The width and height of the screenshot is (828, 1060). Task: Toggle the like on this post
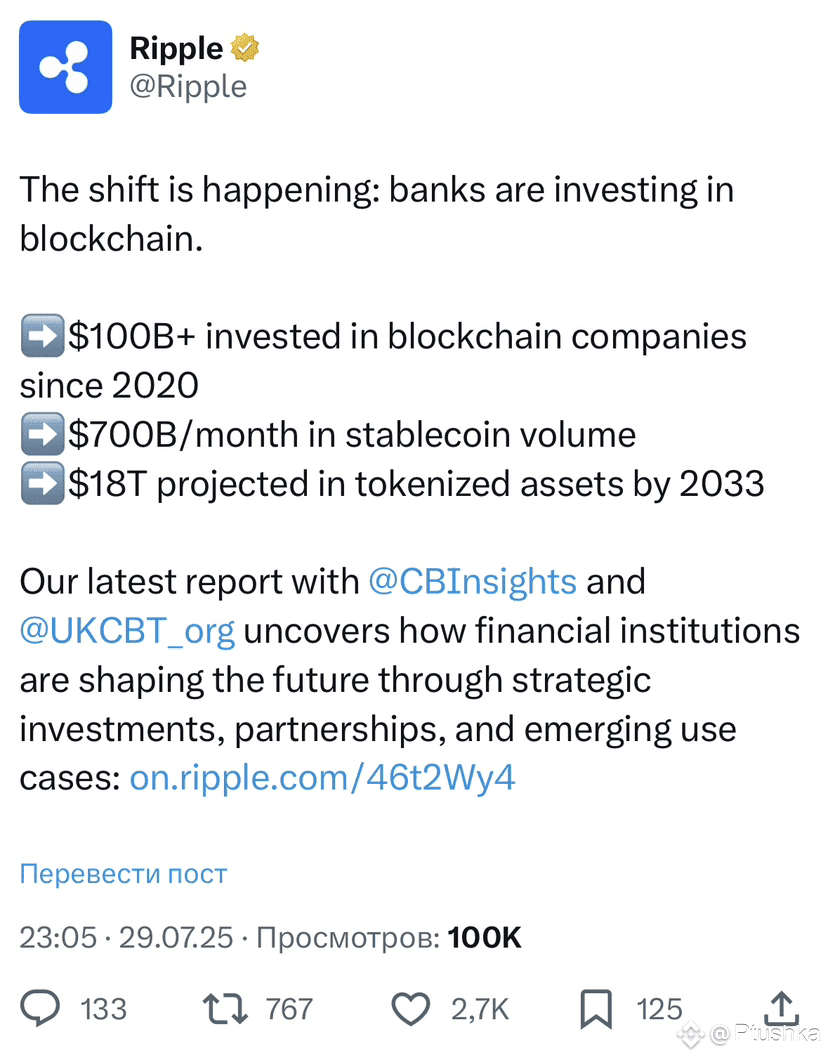click(410, 1009)
